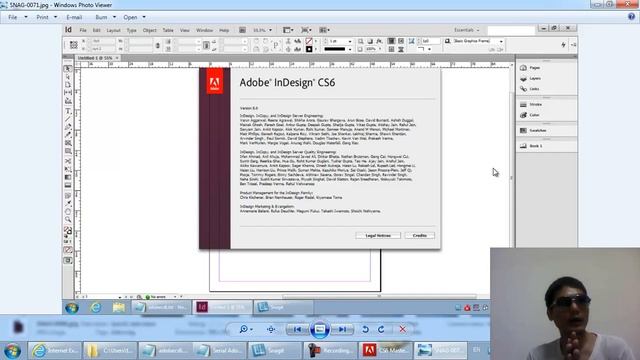
Task: Select the Selection tool in InDesign toolbox
Action: [x=68, y=69]
